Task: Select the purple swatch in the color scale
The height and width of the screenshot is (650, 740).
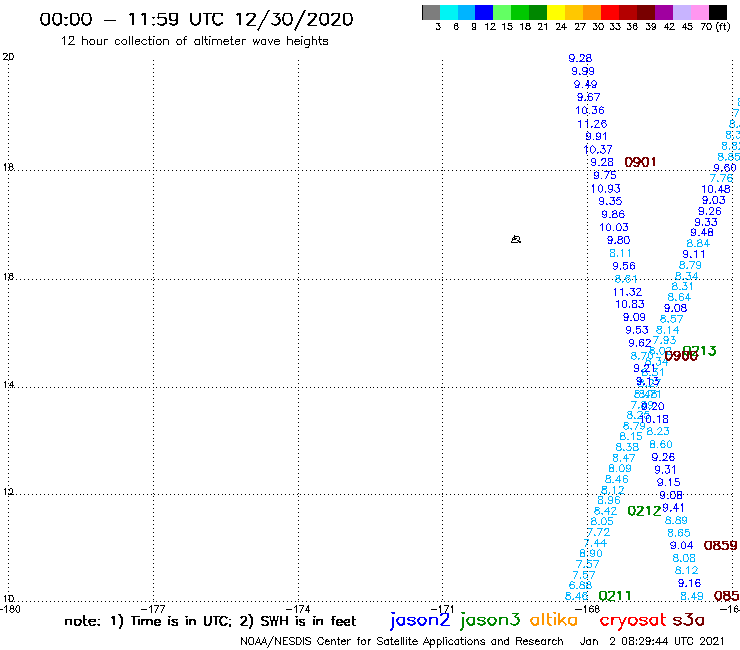Action: pyautogui.click(x=664, y=12)
